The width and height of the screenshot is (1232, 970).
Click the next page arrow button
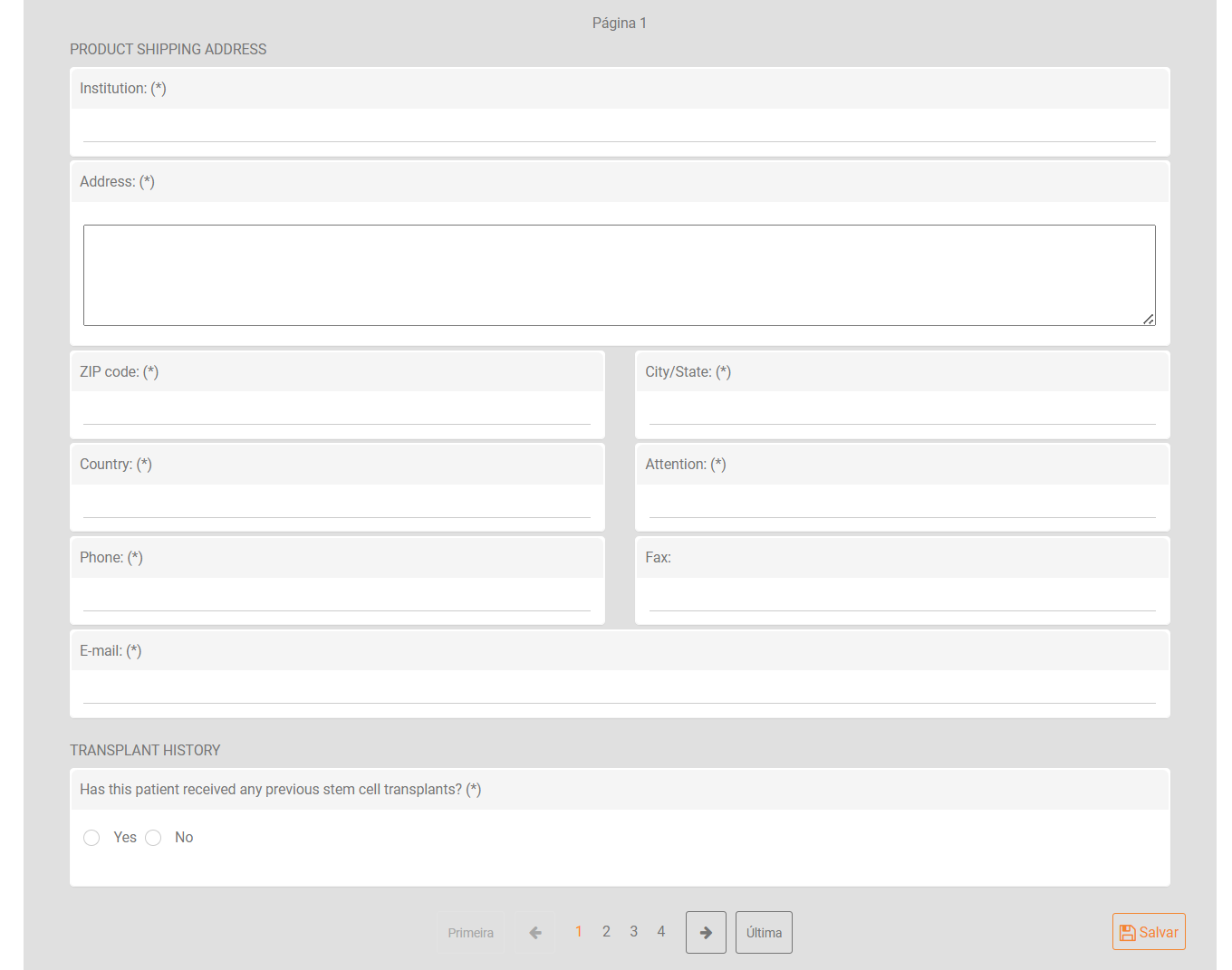(706, 932)
